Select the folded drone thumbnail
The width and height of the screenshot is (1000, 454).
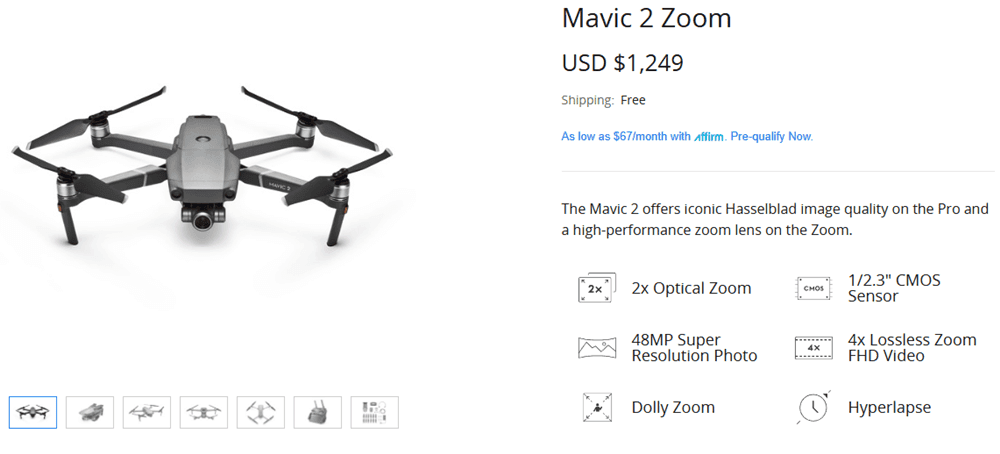(90, 412)
